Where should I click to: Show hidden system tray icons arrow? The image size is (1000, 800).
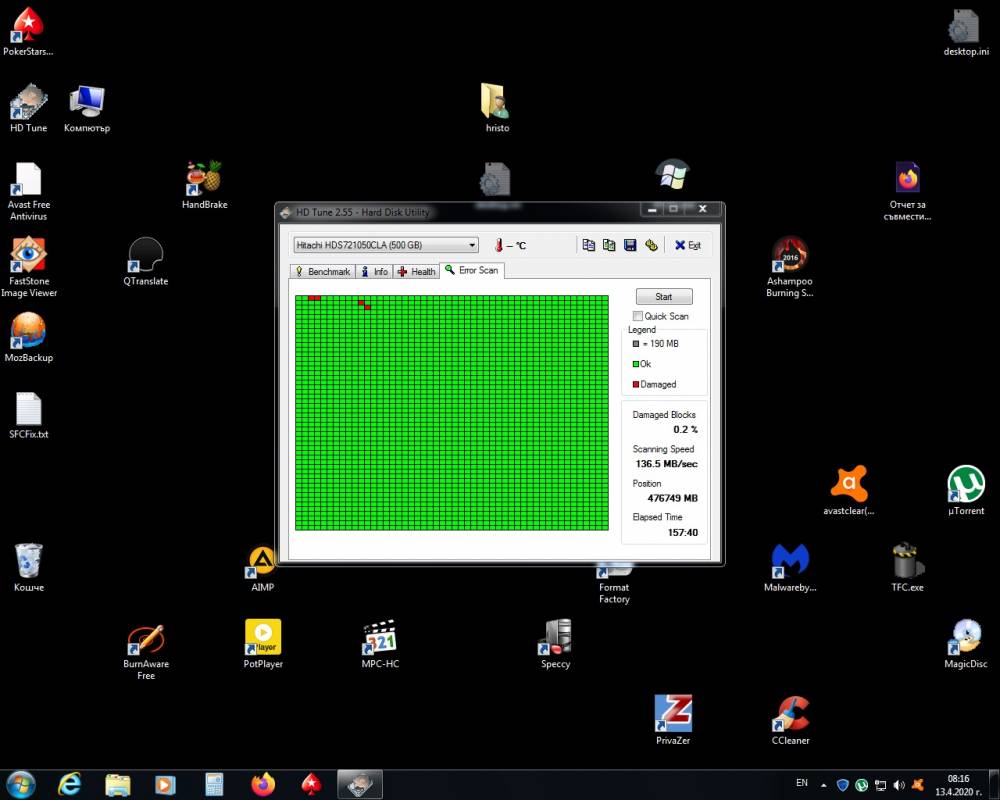(x=824, y=785)
